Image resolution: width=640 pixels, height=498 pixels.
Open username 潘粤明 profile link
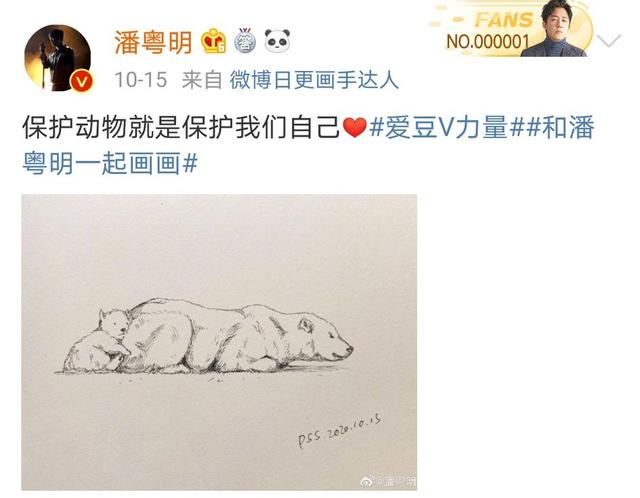(153, 42)
